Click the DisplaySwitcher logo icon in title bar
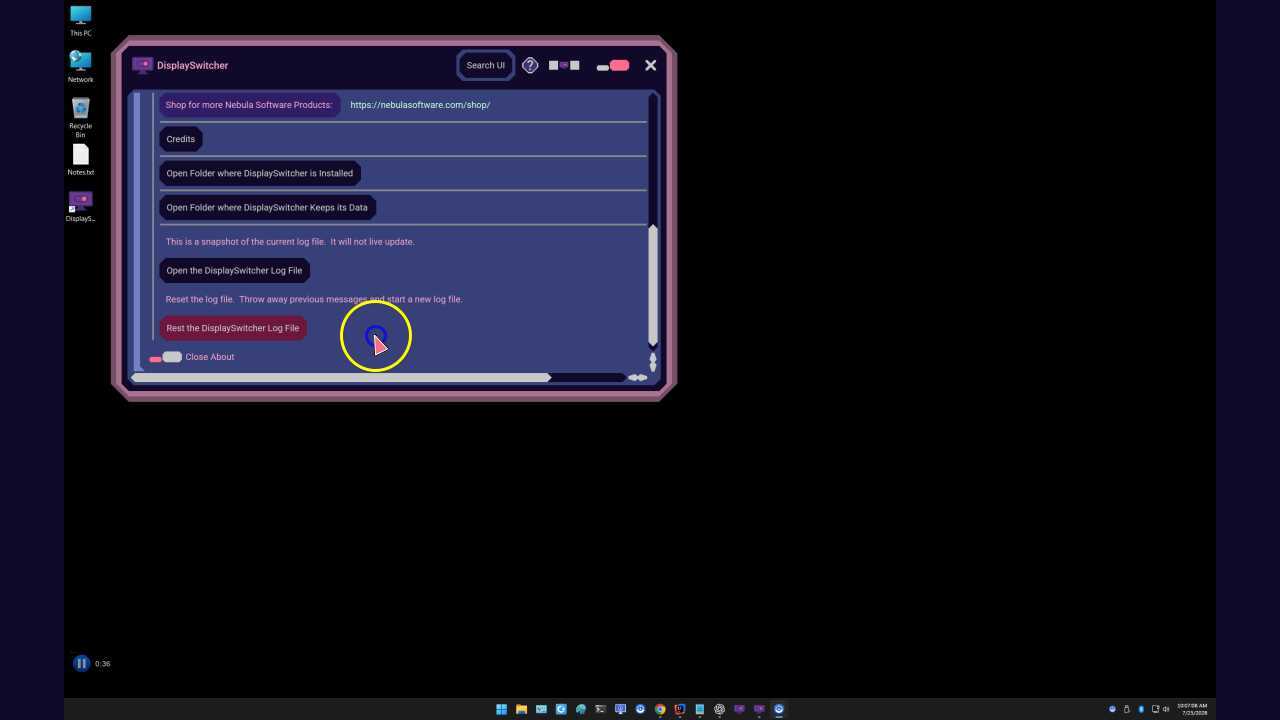The width and height of the screenshot is (1280, 720). click(x=142, y=65)
